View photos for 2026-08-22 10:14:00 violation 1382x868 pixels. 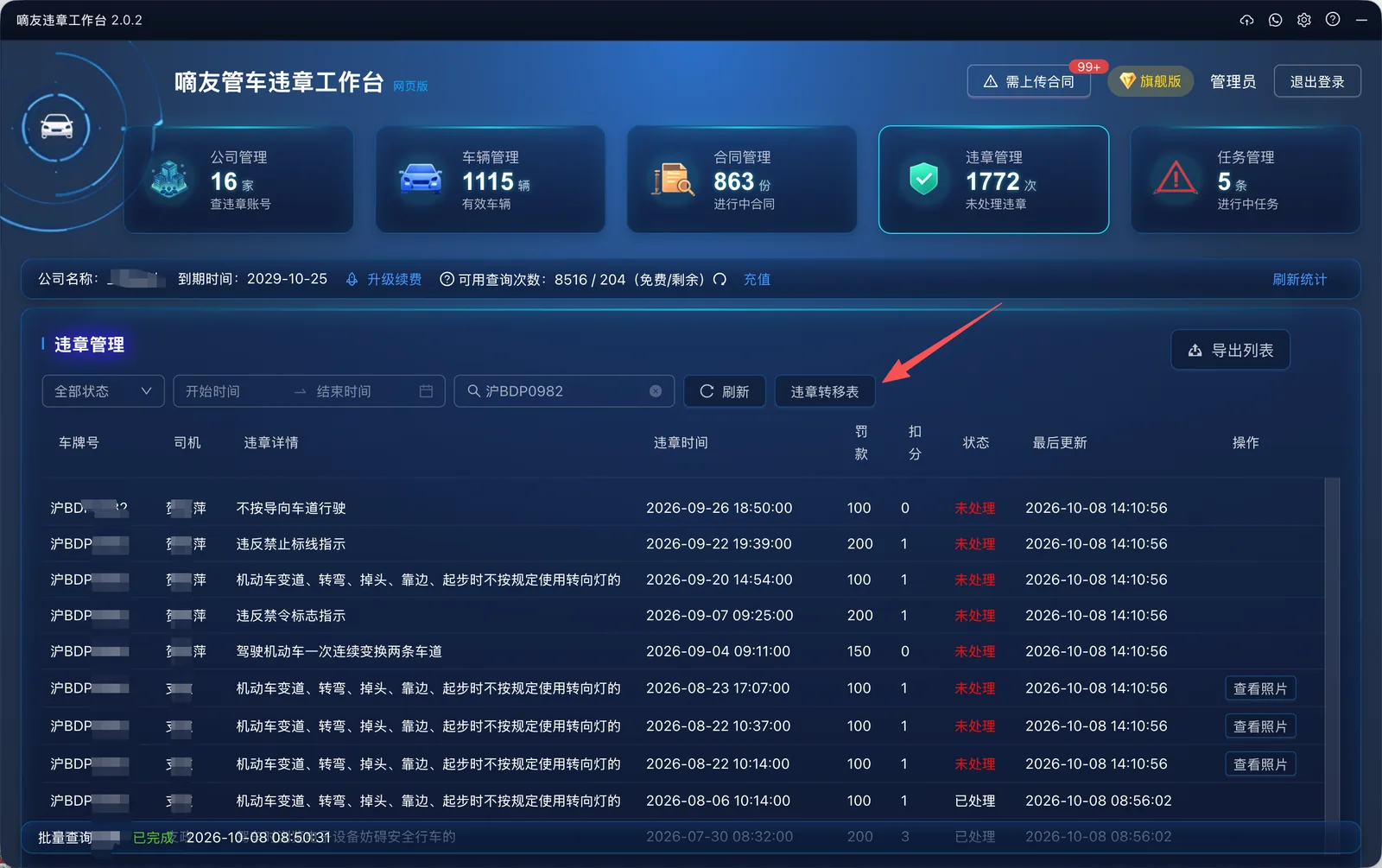1260,764
